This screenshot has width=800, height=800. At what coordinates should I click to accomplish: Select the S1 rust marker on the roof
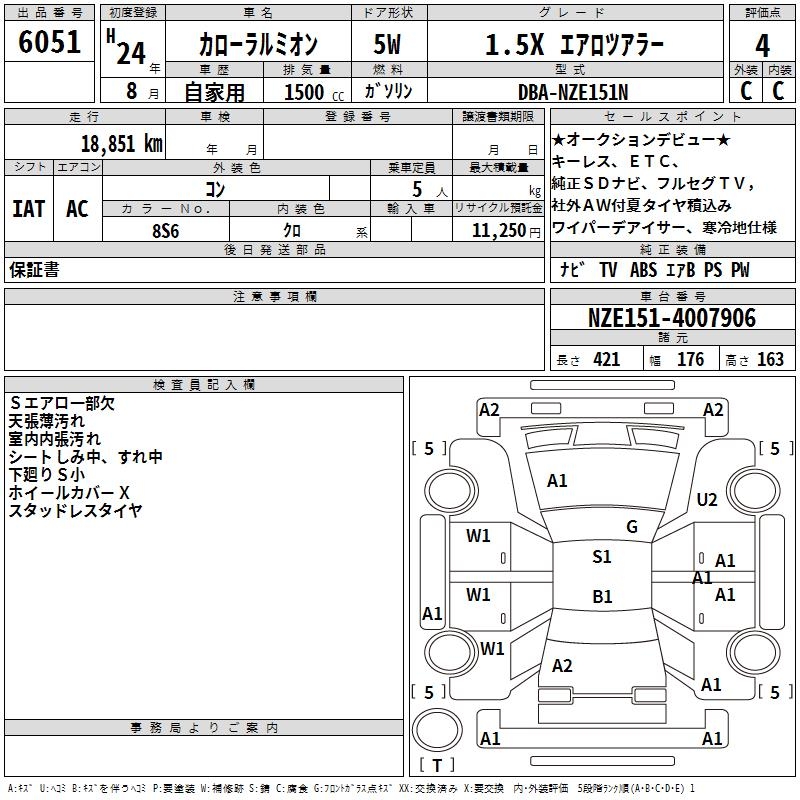pyautogui.click(x=601, y=557)
